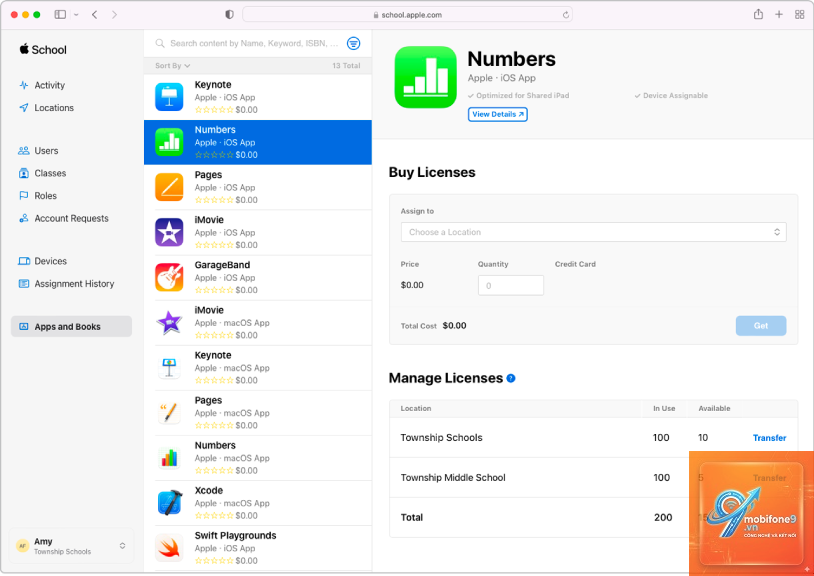
Task: Select GarageBand app icon
Action: coord(169,278)
